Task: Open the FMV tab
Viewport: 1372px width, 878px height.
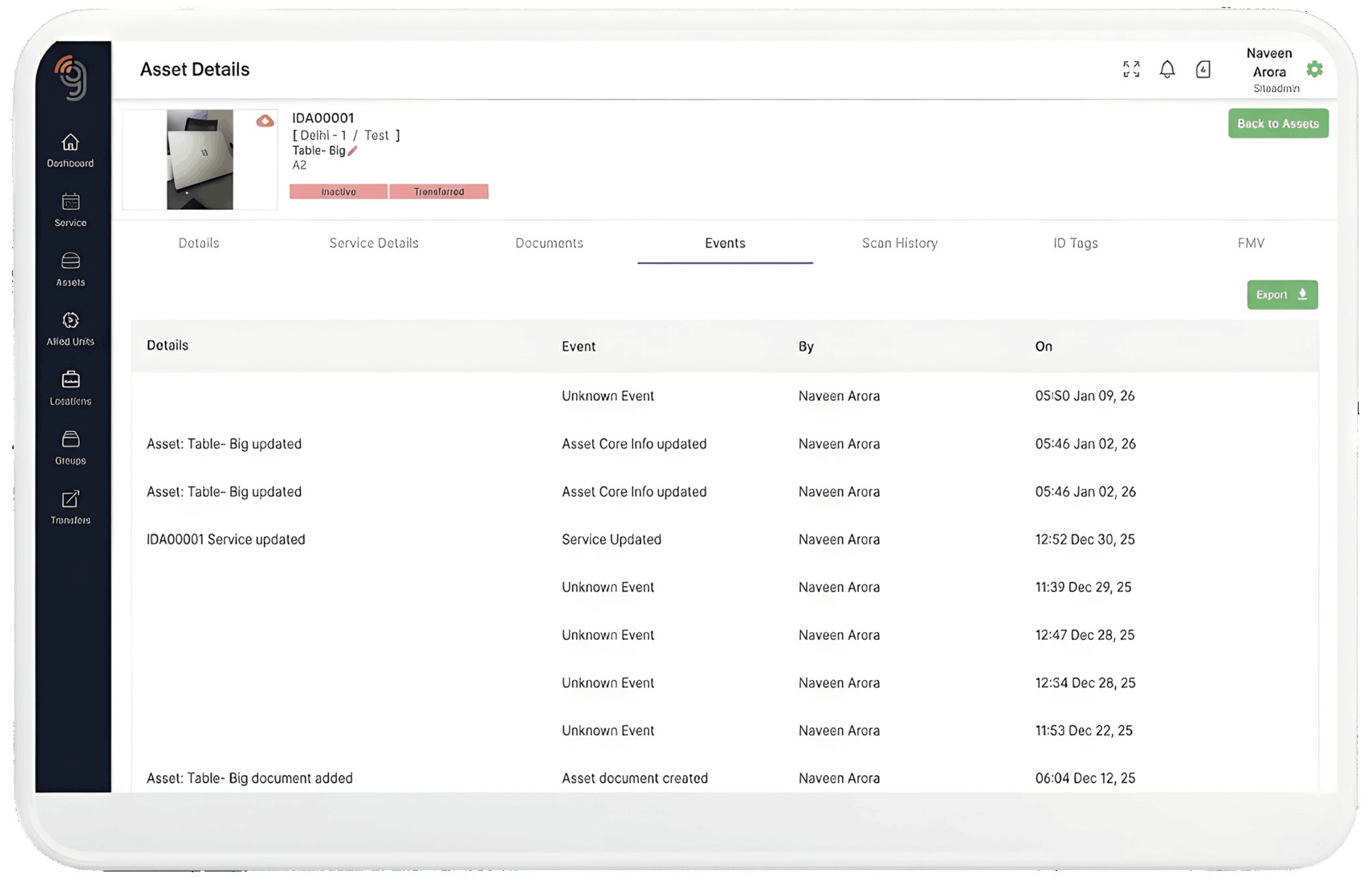Action: click(1251, 243)
